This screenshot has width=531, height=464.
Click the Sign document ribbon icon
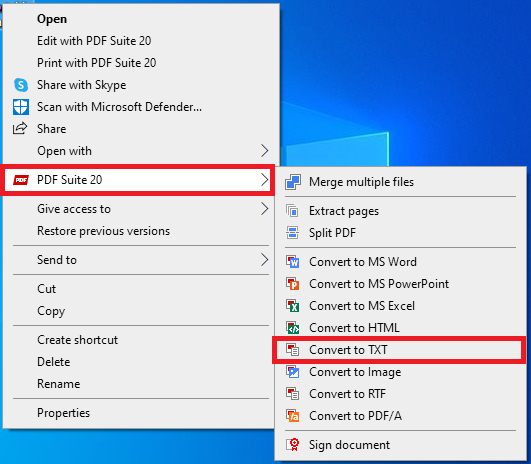[x=293, y=445]
